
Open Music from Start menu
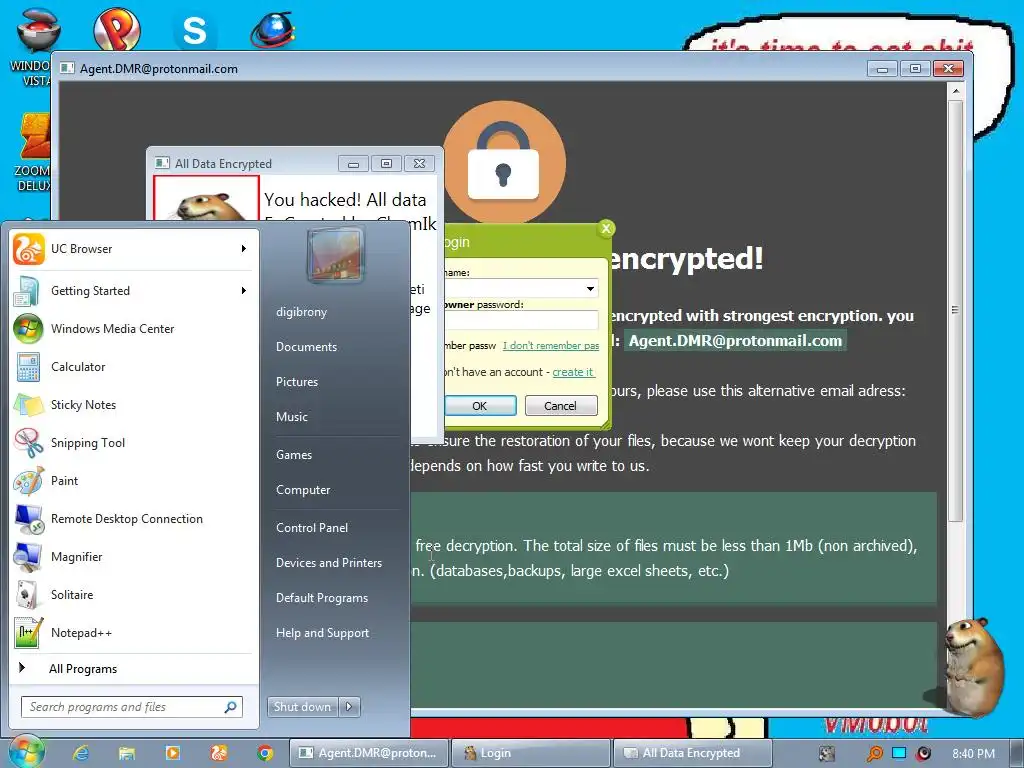(x=291, y=417)
